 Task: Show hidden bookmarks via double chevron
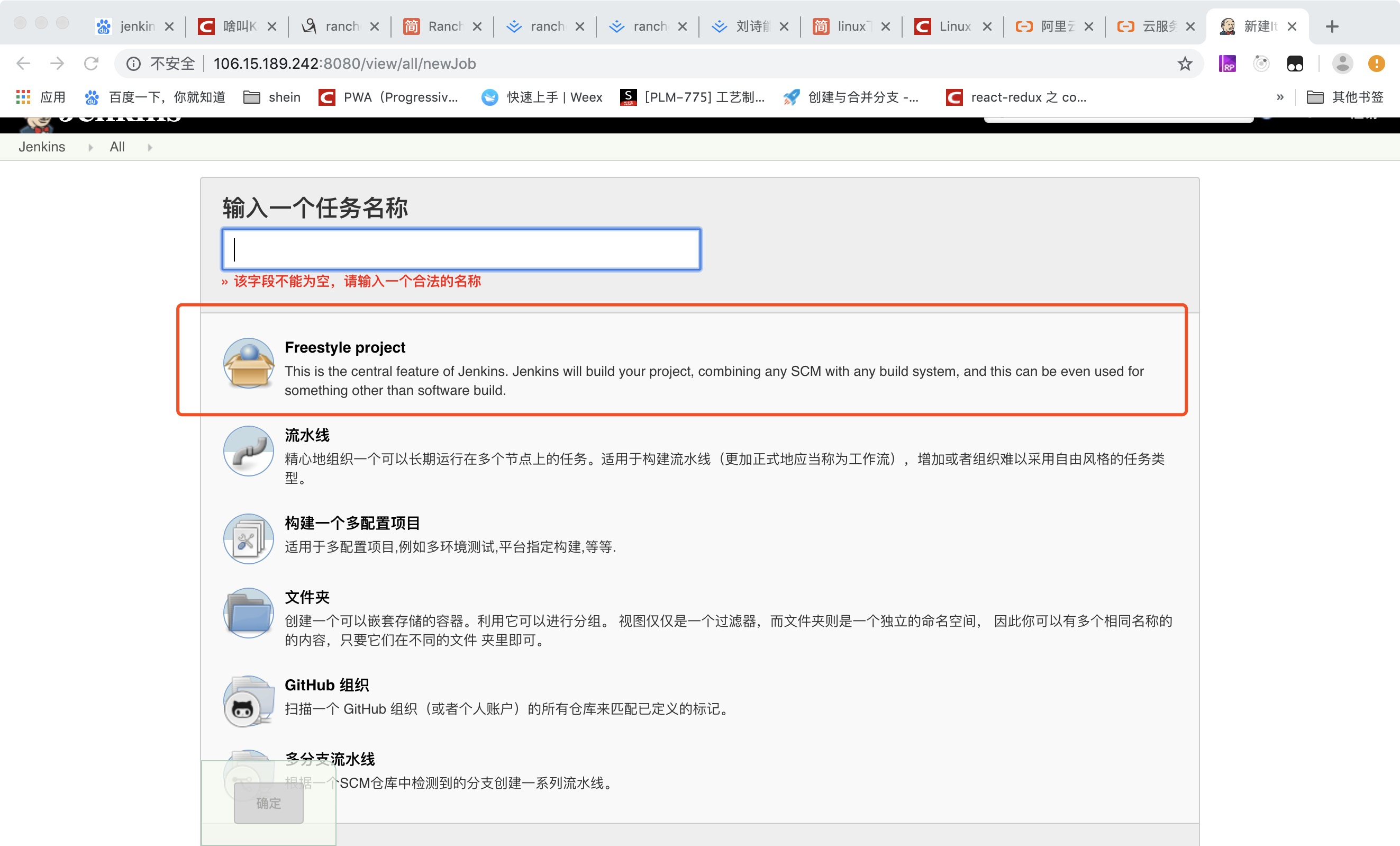pos(1279,97)
